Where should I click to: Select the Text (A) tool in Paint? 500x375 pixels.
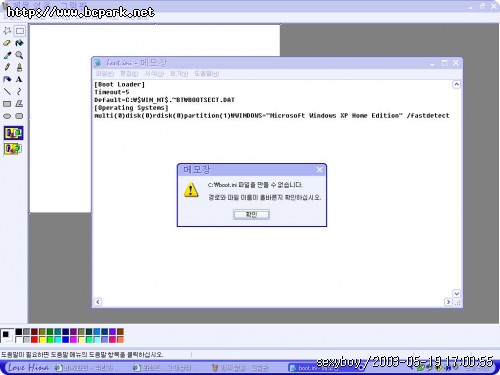[x=20, y=79]
